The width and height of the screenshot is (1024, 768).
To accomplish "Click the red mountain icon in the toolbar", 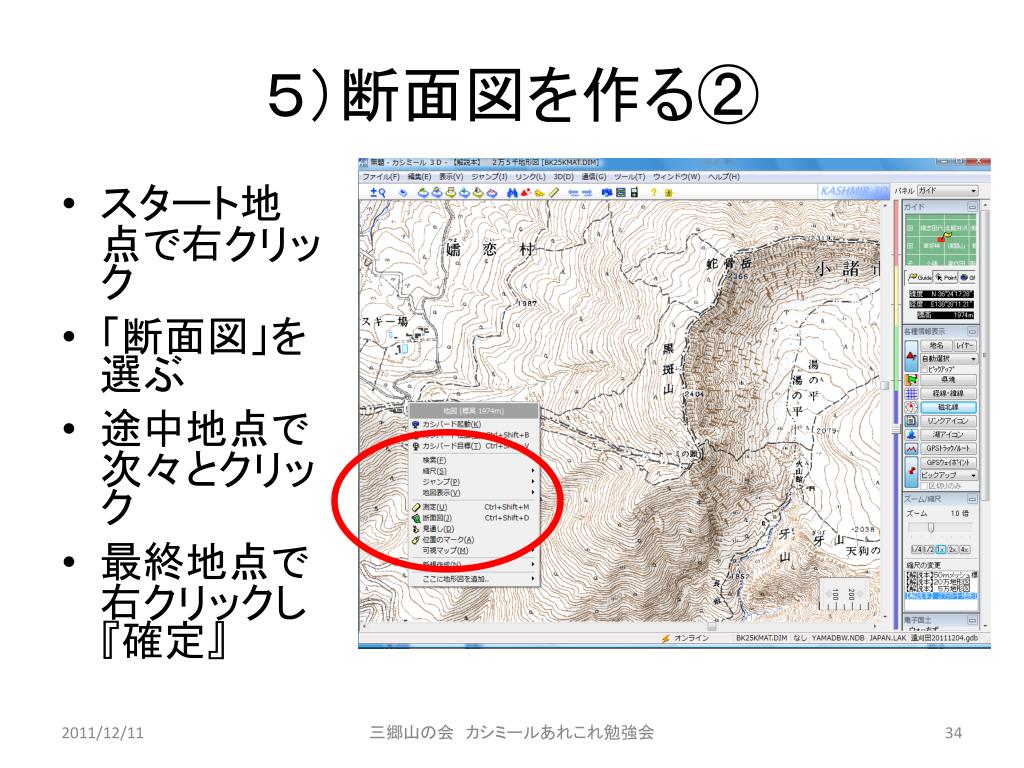I will click(x=526, y=193).
